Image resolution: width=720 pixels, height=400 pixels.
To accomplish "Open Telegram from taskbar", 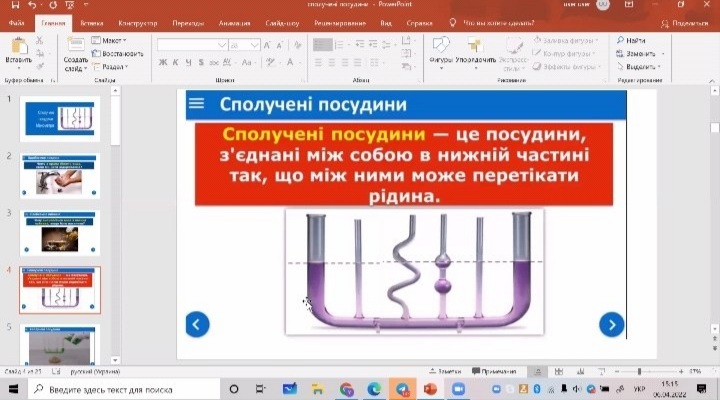I will [402, 389].
